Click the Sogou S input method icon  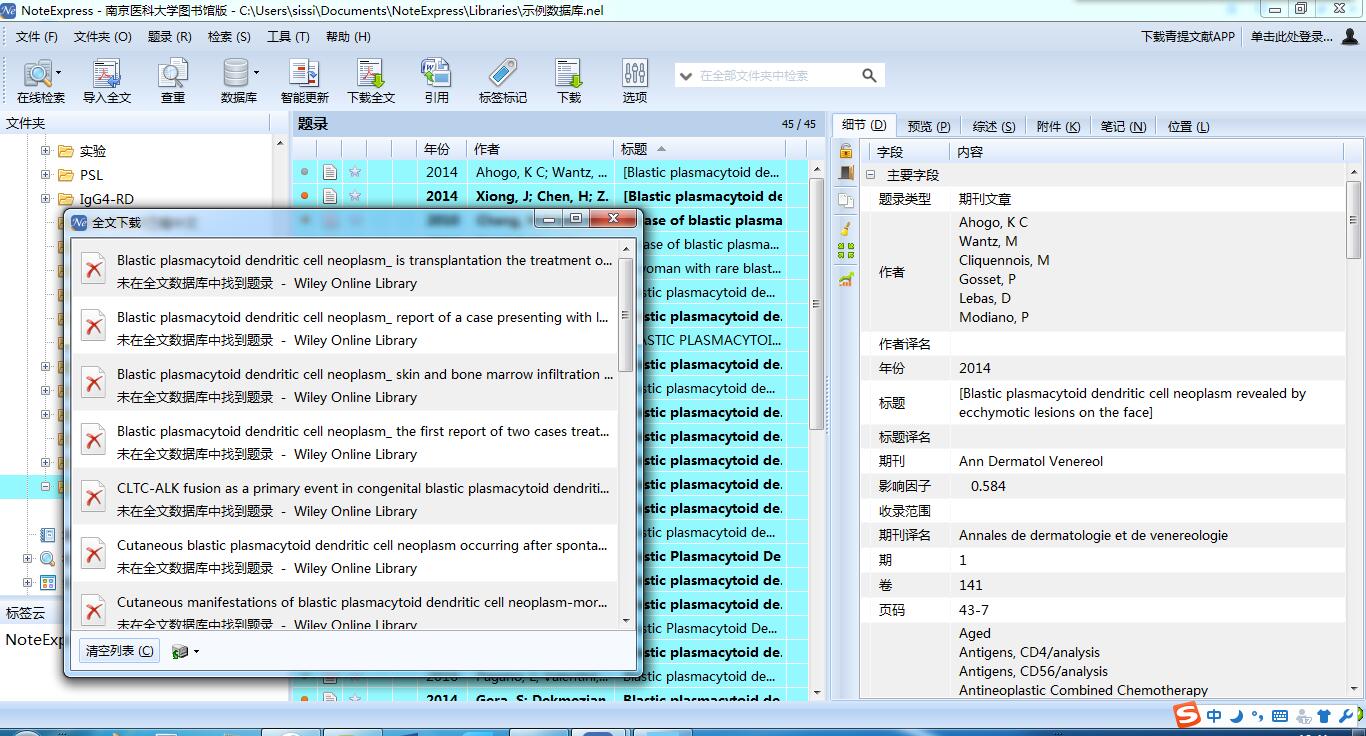[x=1186, y=715]
